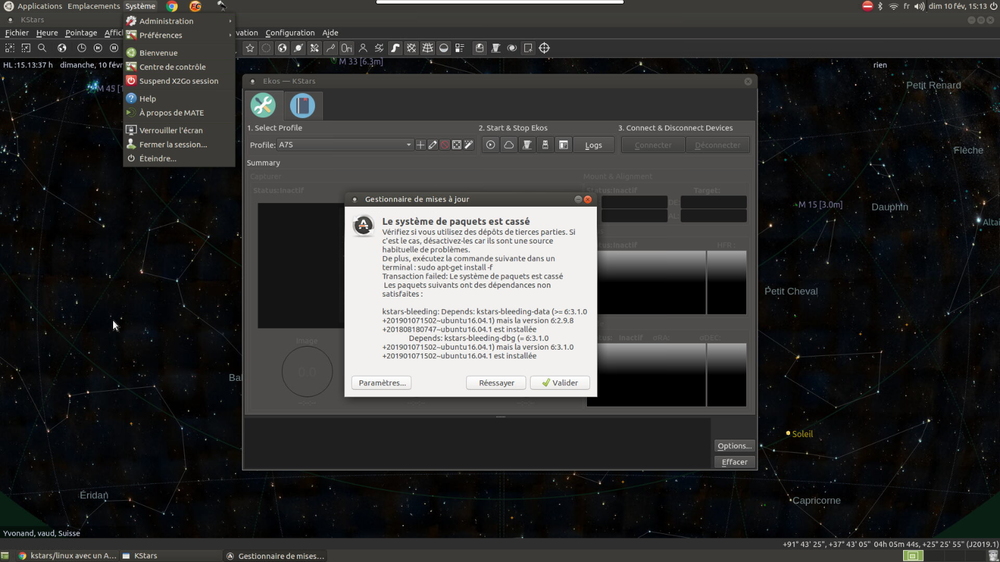Click the Paramètres… button
The height and width of the screenshot is (562, 1000).
pyautogui.click(x=381, y=383)
